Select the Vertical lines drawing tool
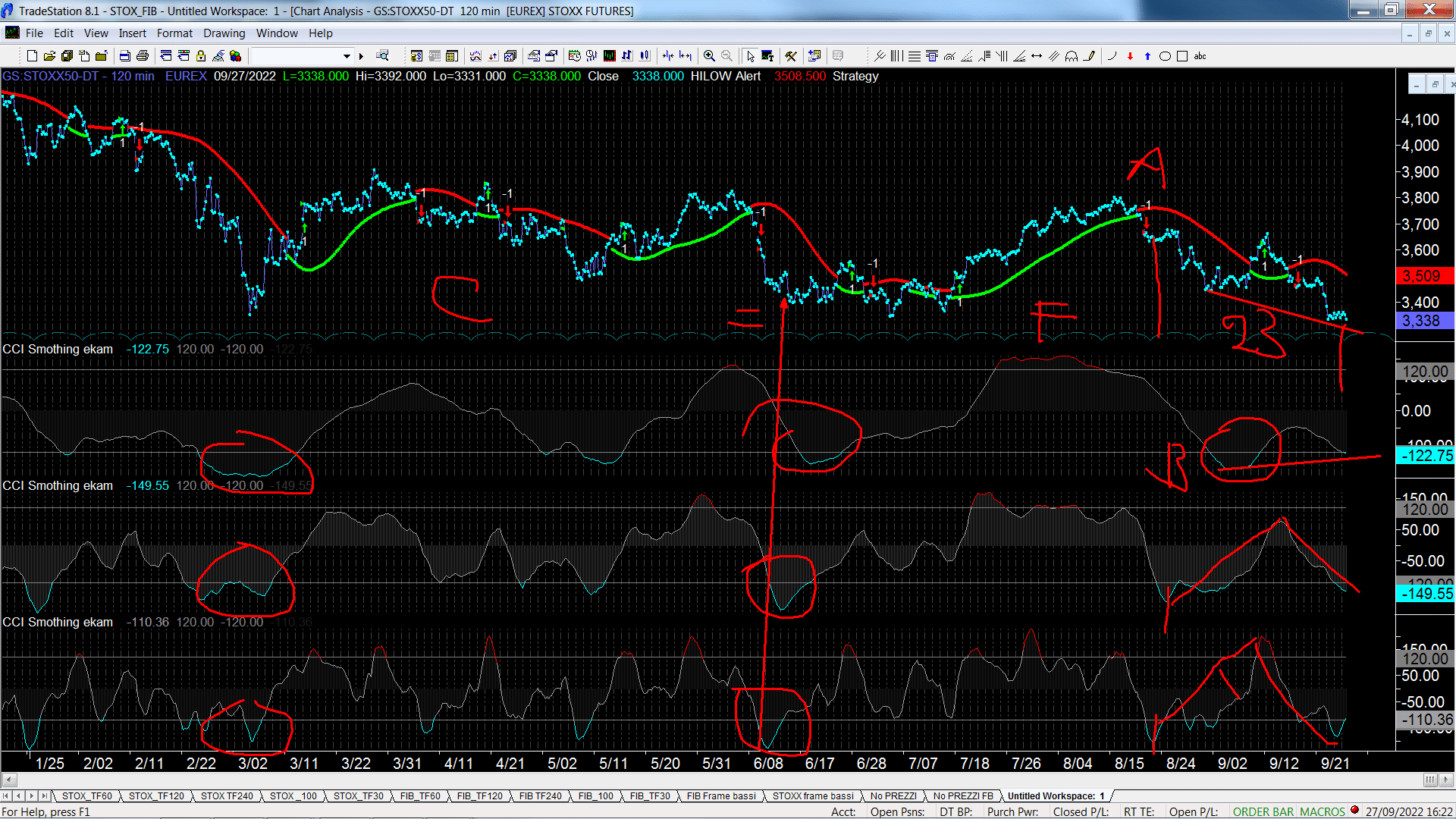The image size is (1456, 819). coord(896,56)
